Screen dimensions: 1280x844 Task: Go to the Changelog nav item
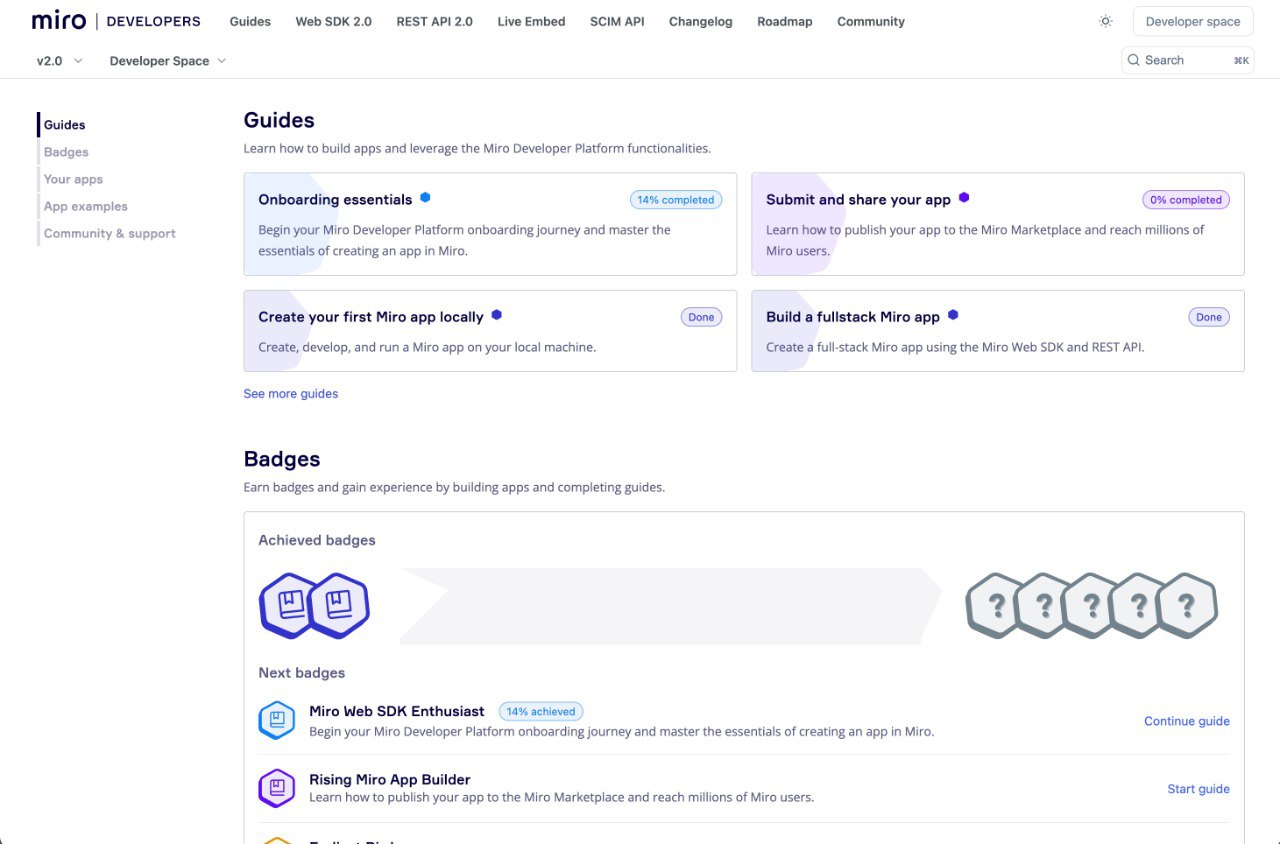tap(700, 21)
